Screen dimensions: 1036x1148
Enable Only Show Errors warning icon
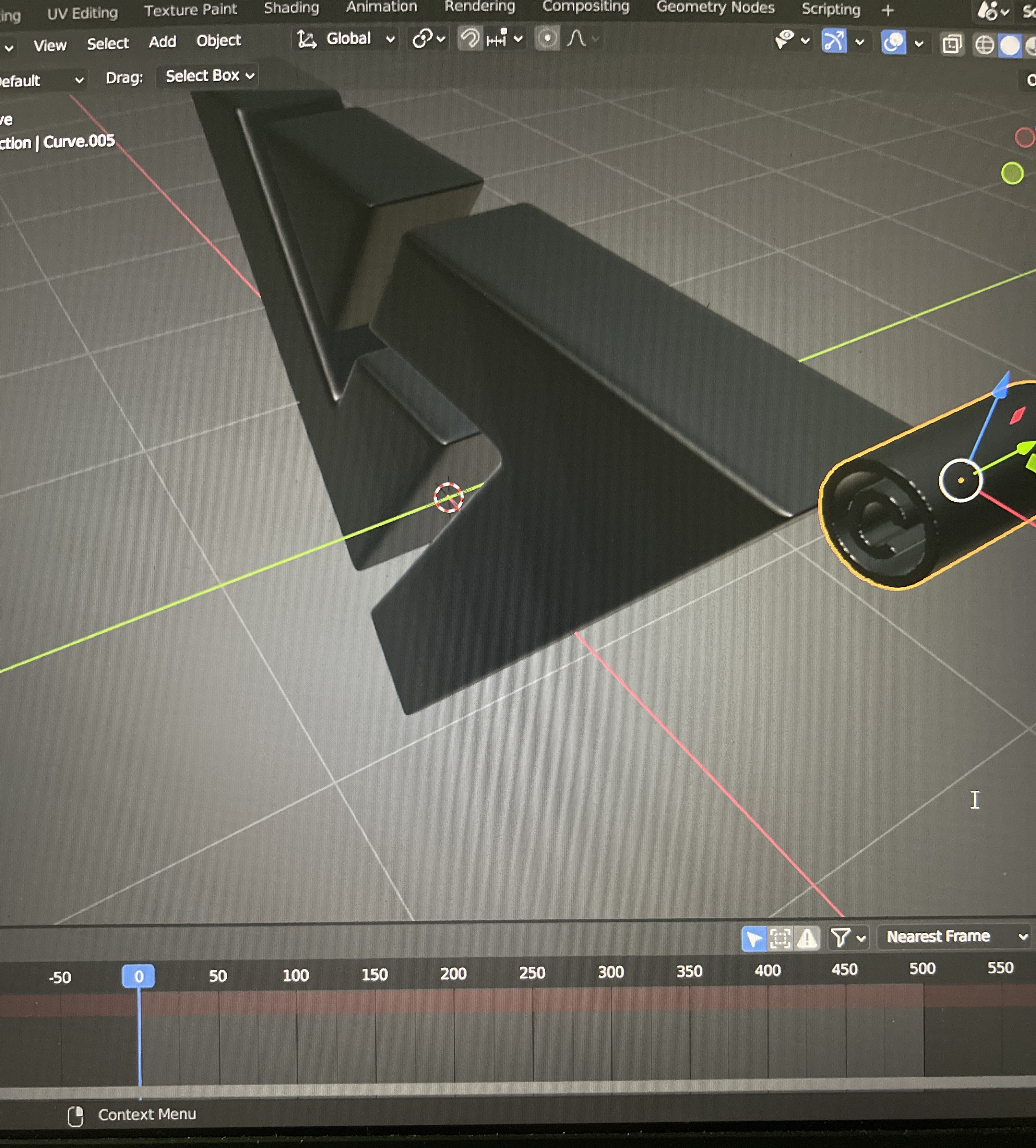pyautogui.click(x=807, y=938)
